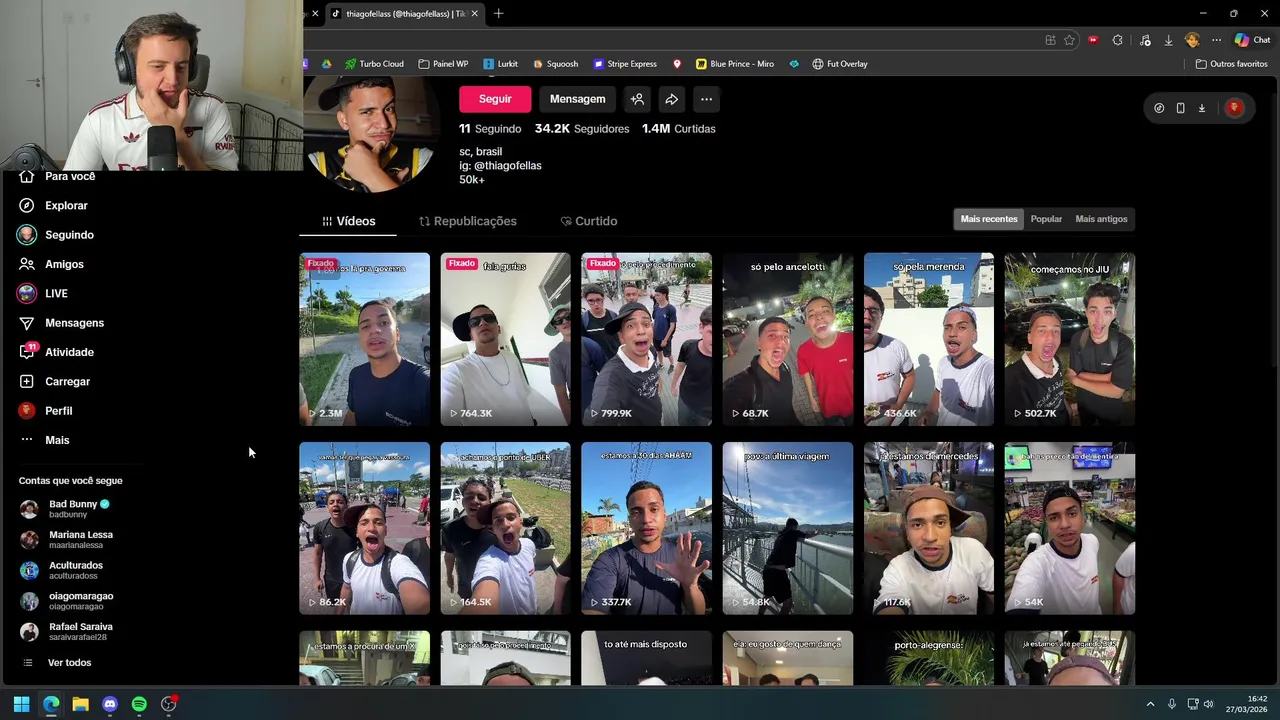Viewport: 1280px width, 720px height.
Task: Add page to favorites star icon
Action: click(x=1069, y=40)
